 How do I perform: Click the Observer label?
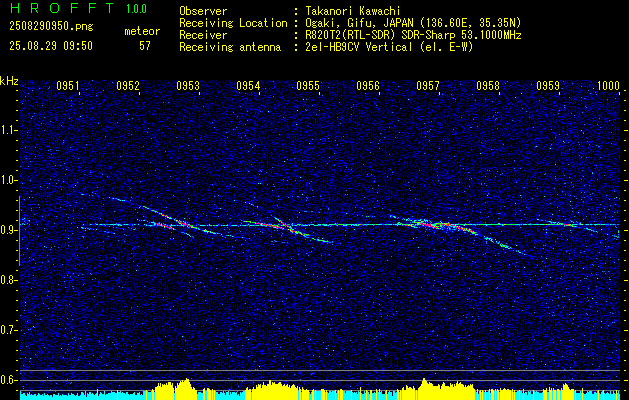point(203,11)
